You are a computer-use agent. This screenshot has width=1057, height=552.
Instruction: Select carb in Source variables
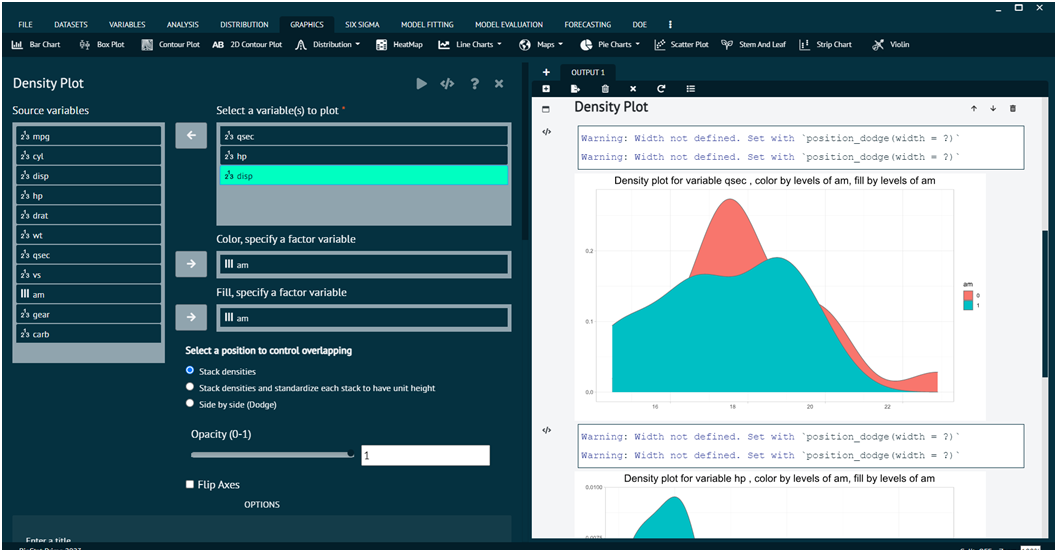point(88,334)
